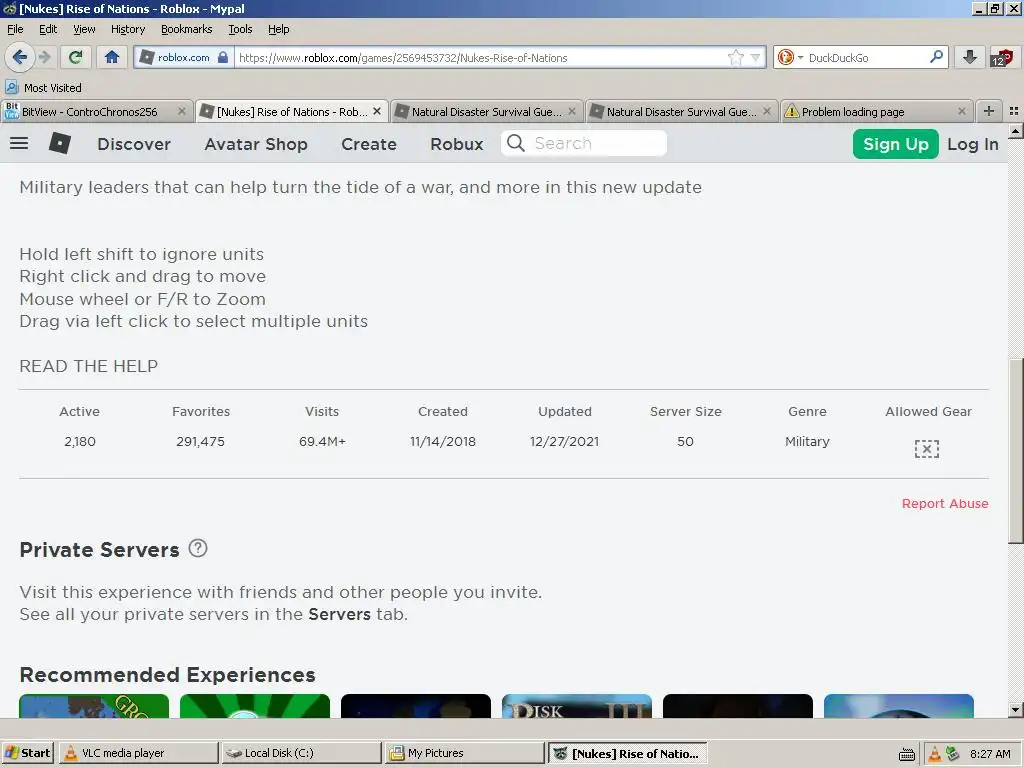This screenshot has width=1024, height=768.
Task: Open the first recommended experience with green thumbnail
Action: pos(94,706)
